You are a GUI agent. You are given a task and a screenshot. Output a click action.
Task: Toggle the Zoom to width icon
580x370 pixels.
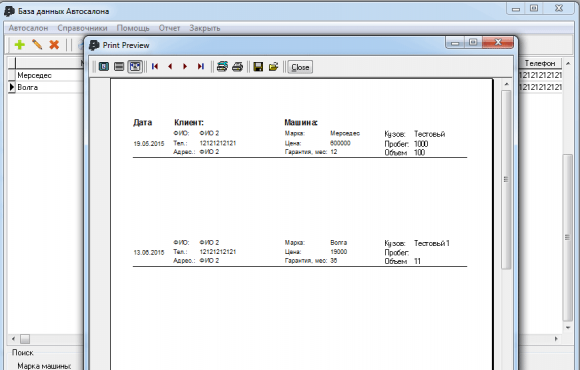click(135, 67)
